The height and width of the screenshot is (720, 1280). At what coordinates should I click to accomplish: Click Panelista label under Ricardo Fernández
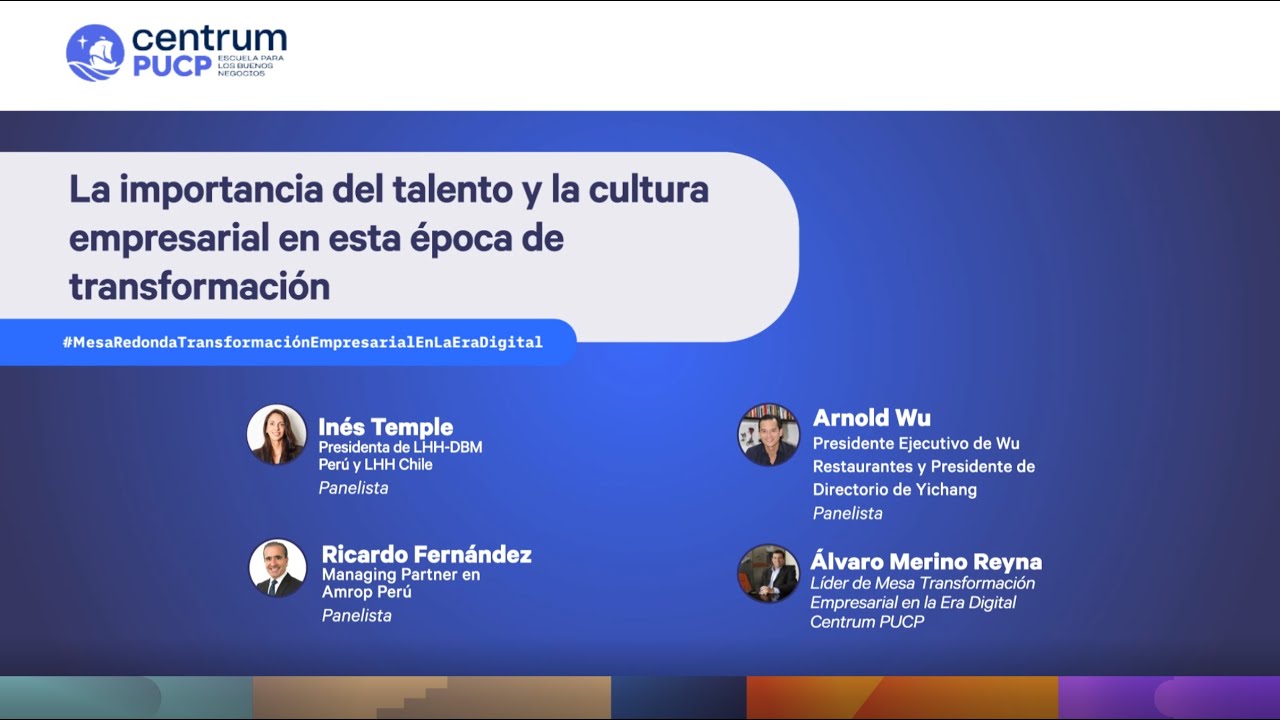pyautogui.click(x=356, y=615)
